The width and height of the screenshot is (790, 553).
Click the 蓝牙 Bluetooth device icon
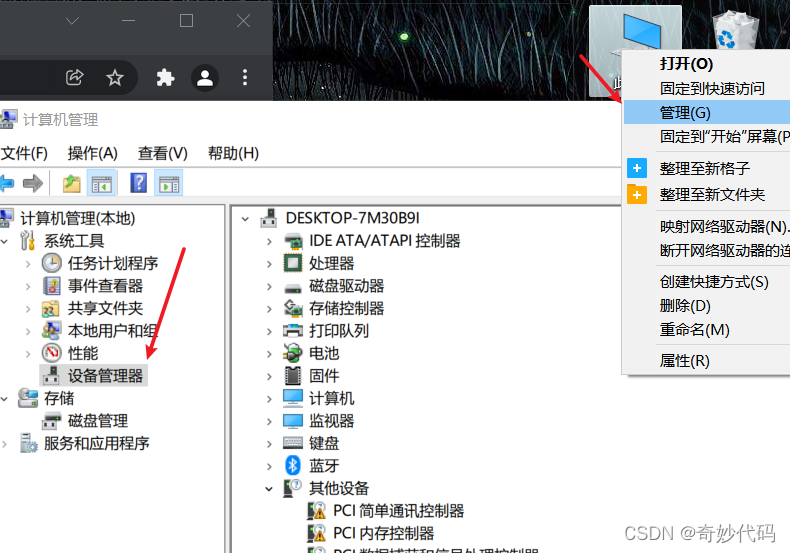tap(293, 465)
